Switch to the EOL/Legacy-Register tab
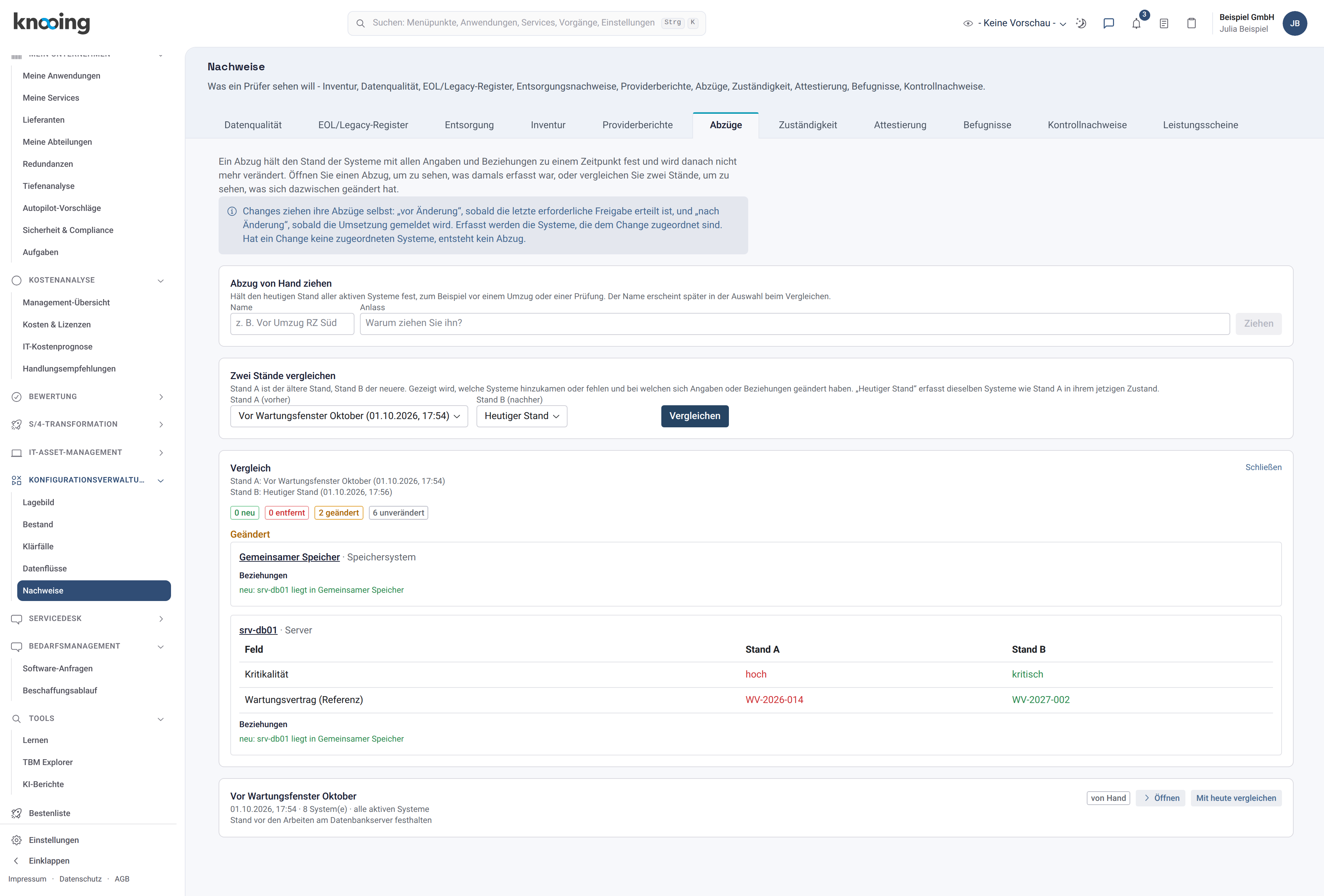1324x896 pixels. tap(363, 125)
